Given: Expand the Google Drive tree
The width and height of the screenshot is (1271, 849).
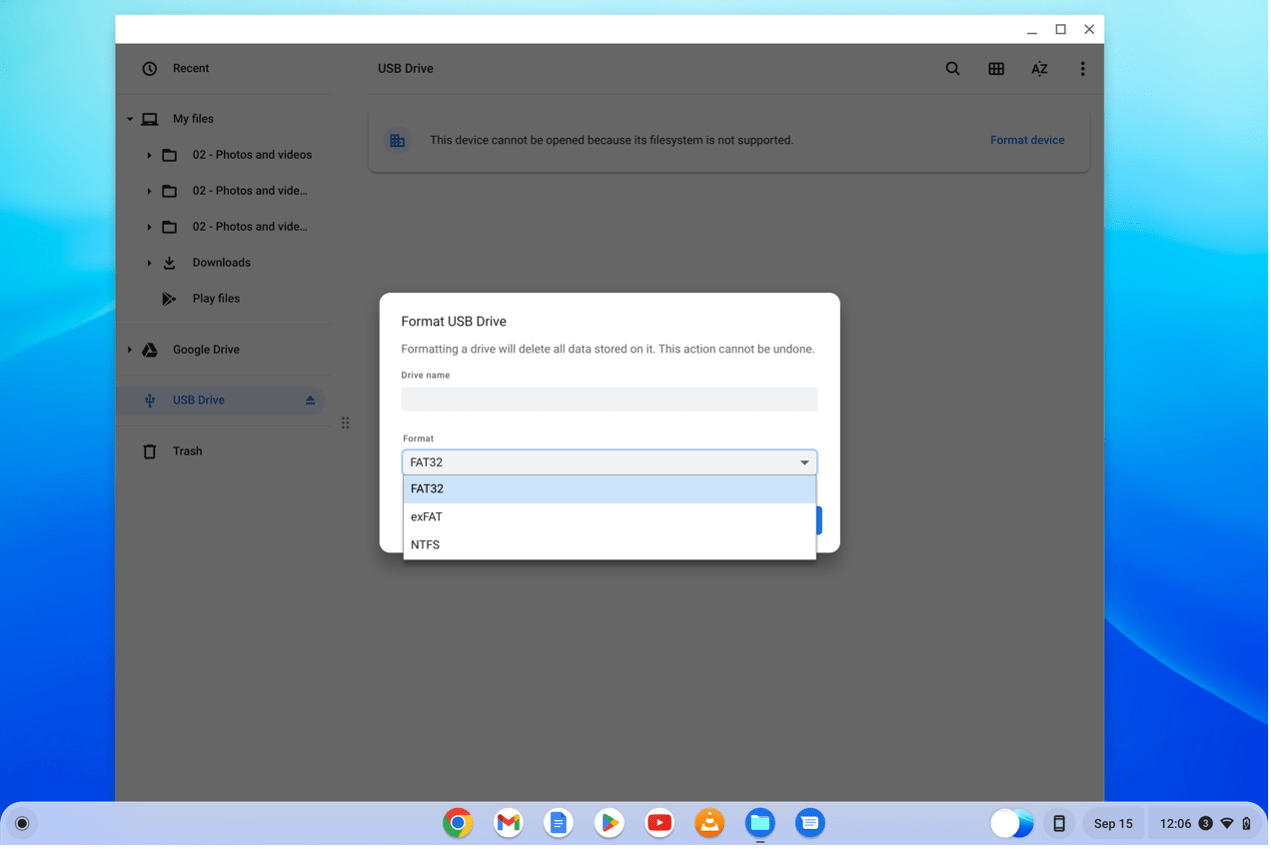Looking at the screenshot, I should tap(130, 350).
